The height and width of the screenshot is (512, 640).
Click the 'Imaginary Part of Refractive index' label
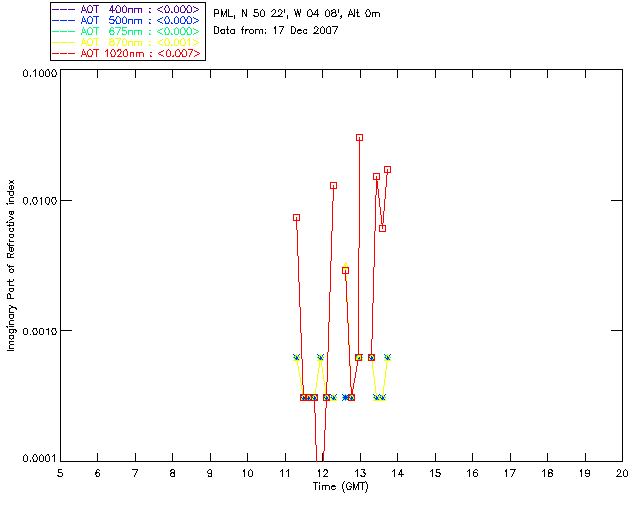click(x=11, y=265)
